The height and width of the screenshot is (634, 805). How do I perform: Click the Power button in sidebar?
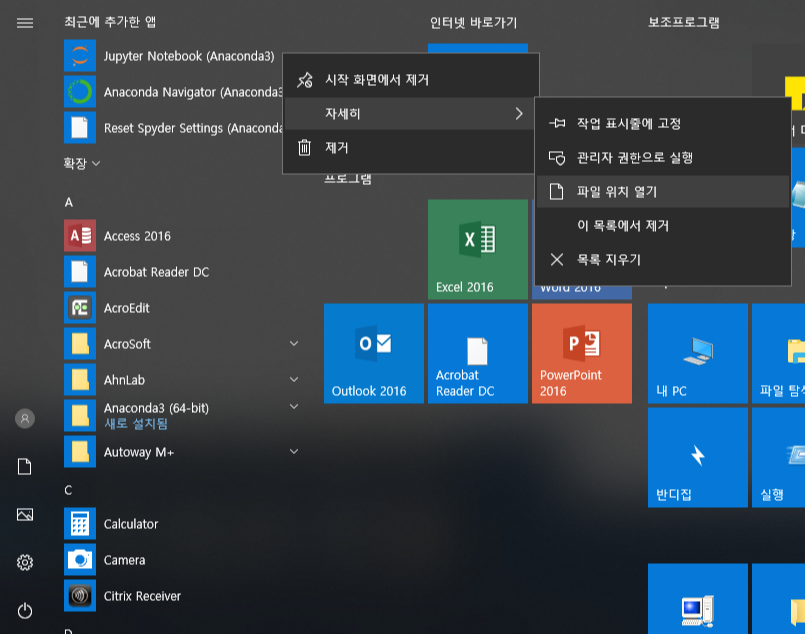pos(25,611)
